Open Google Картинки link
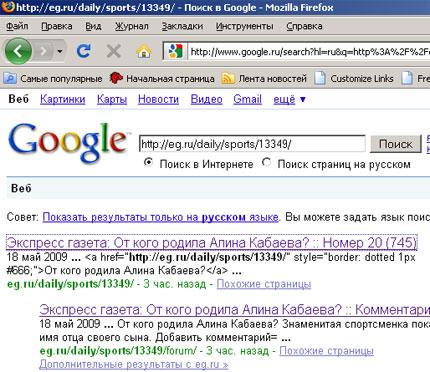This screenshot has width=430, height=372. coord(63,99)
